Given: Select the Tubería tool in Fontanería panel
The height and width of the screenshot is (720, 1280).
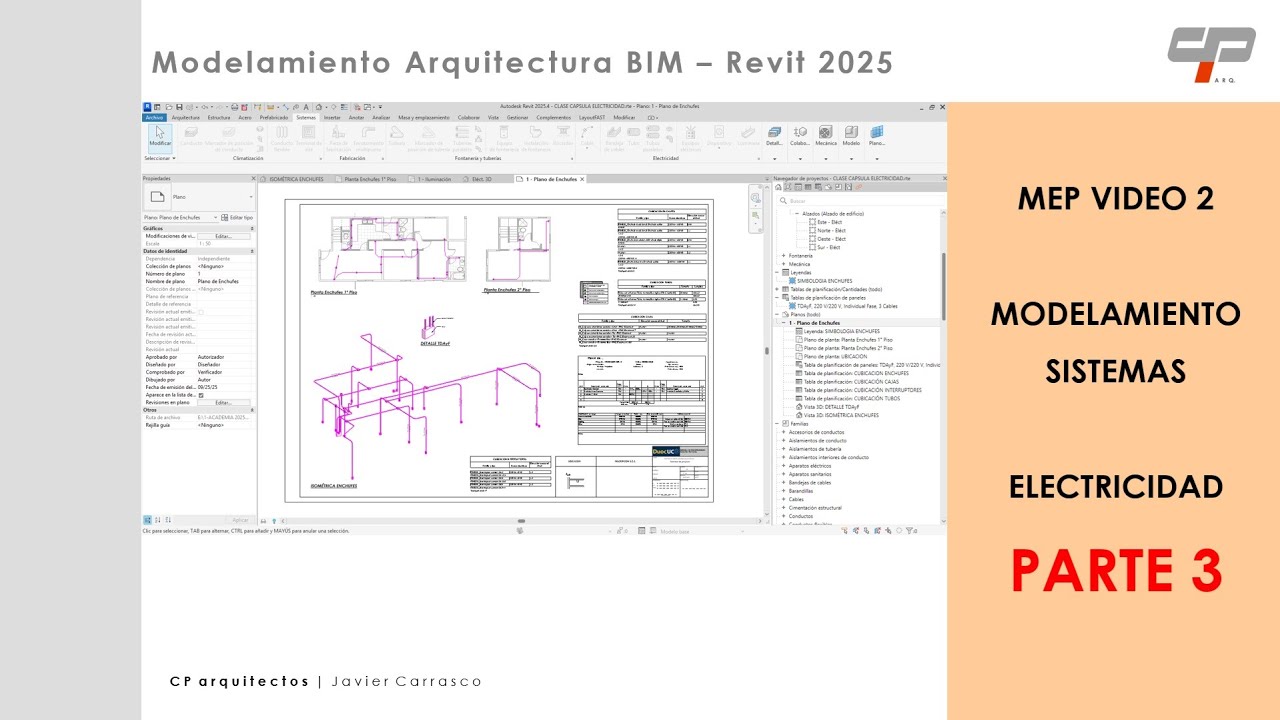Looking at the screenshot, I should click(397, 136).
